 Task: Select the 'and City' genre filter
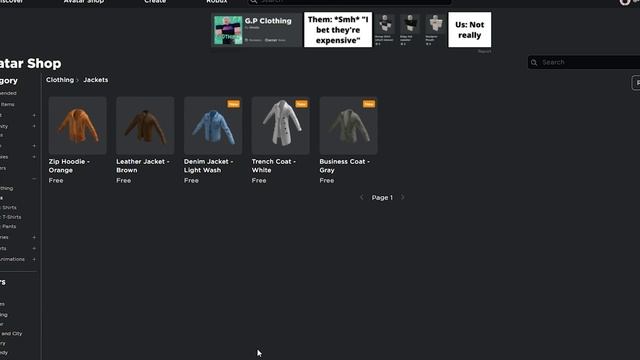[x=11, y=333]
